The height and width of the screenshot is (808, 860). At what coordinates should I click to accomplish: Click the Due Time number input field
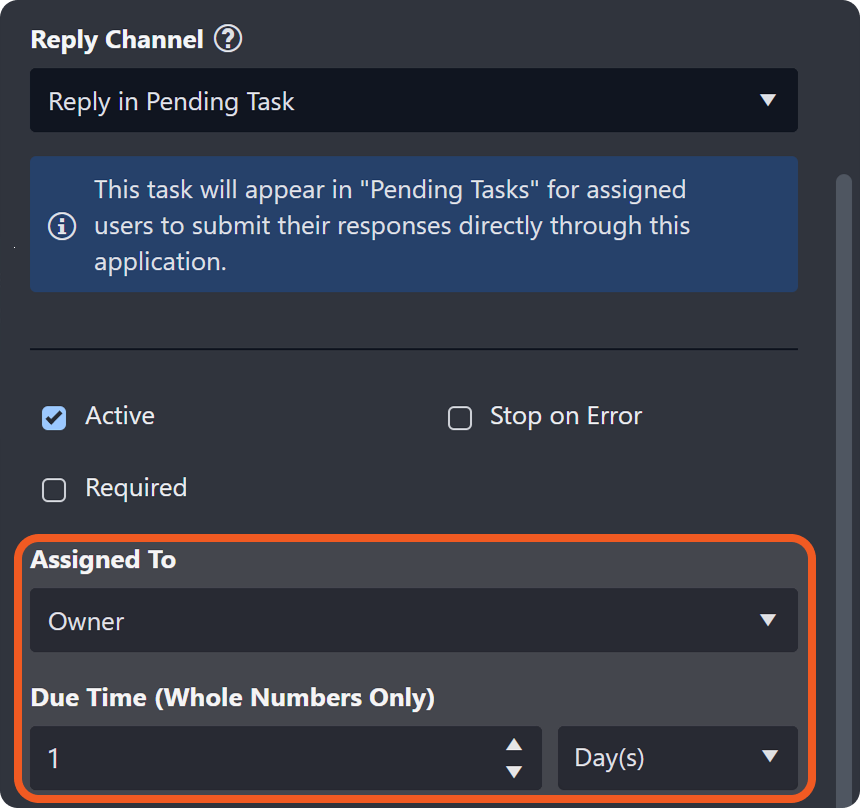pos(260,758)
